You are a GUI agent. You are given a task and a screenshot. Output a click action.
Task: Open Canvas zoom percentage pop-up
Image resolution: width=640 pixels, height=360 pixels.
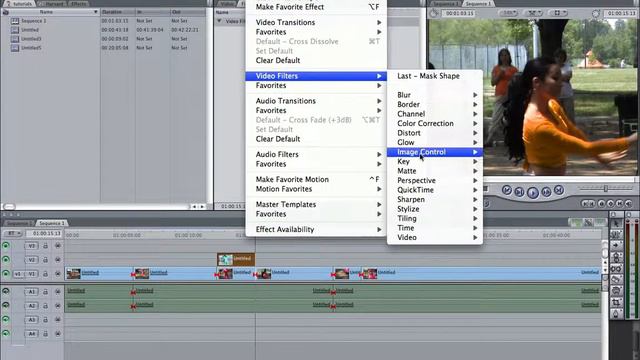point(508,13)
